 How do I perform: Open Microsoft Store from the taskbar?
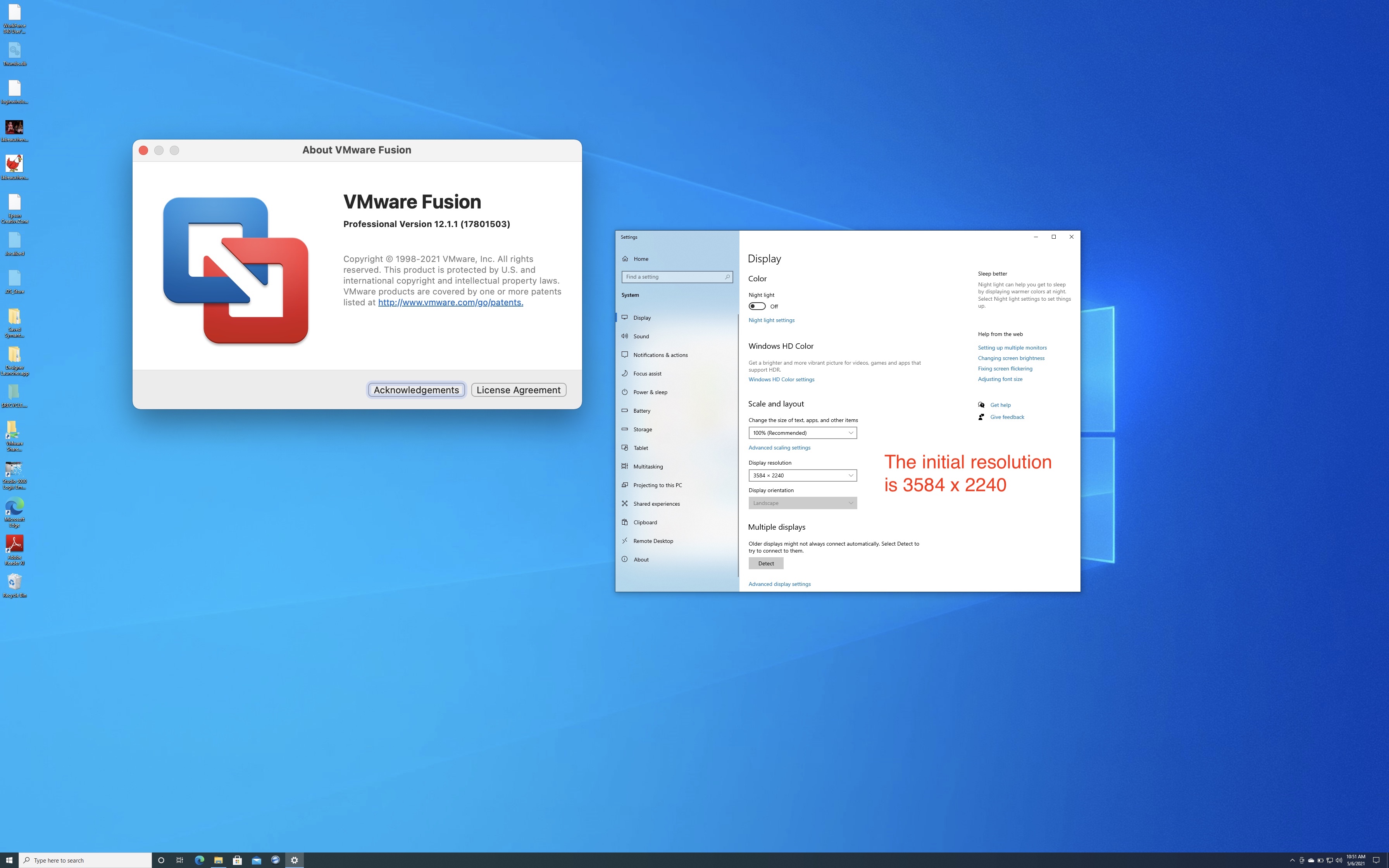(237, 860)
